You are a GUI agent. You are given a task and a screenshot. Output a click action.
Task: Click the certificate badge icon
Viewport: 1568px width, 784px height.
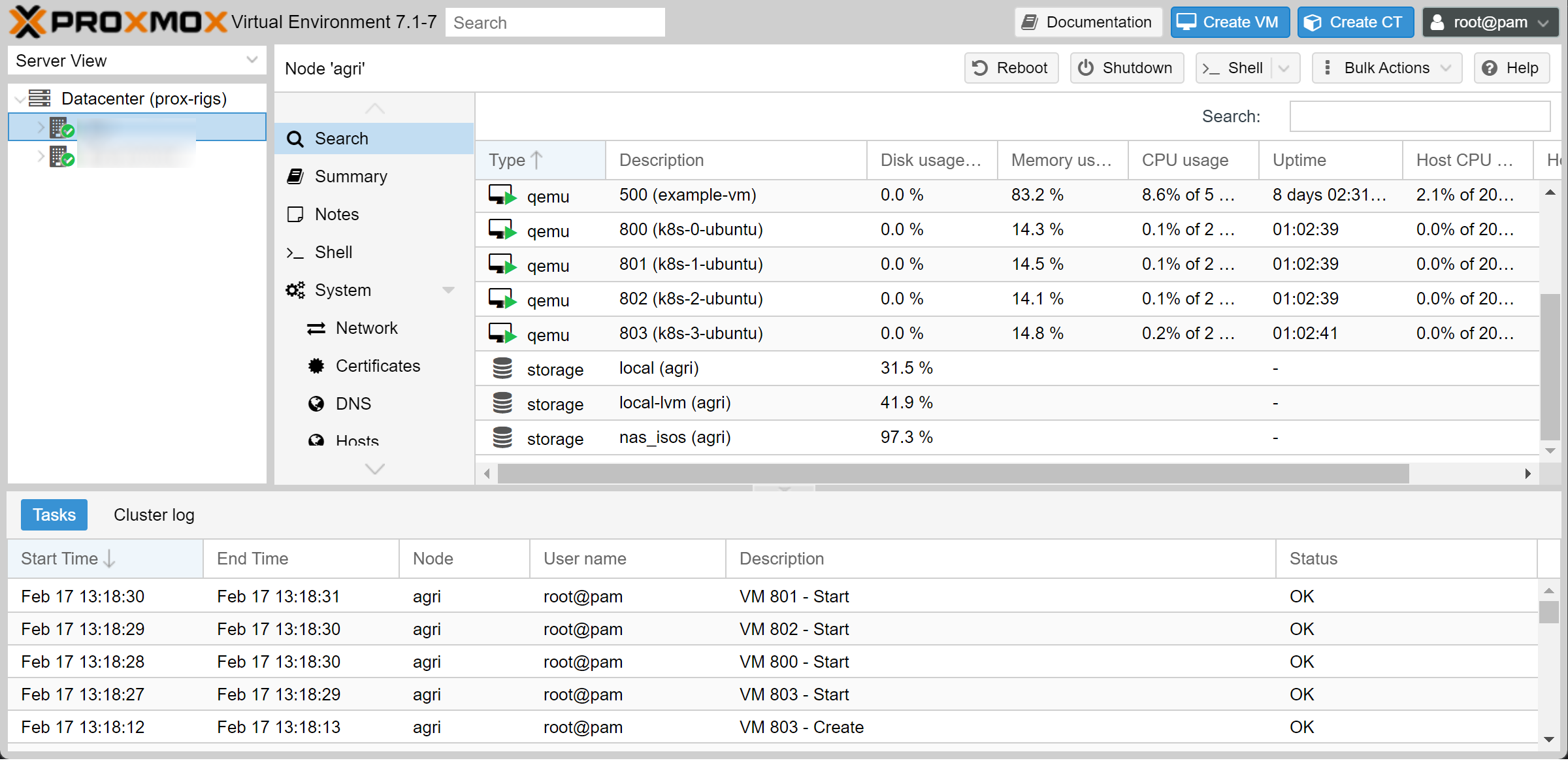316,366
